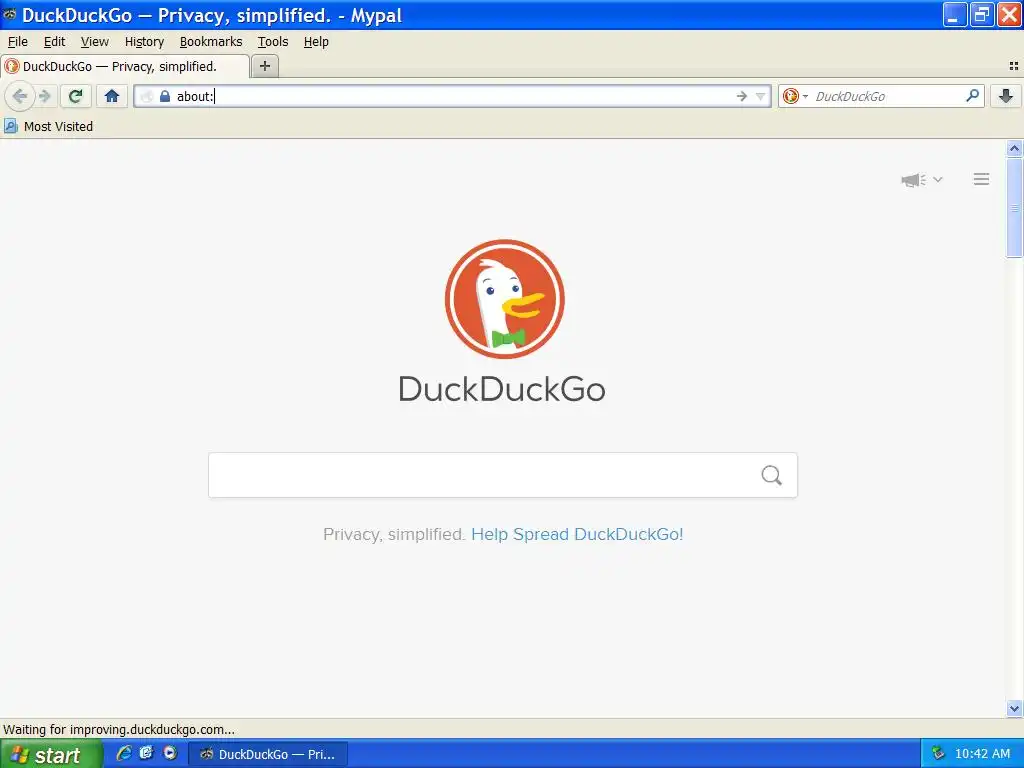Screen dimensions: 1024x768
Task: Click the "Privacy, simplified." tagline text
Action: [x=394, y=534]
